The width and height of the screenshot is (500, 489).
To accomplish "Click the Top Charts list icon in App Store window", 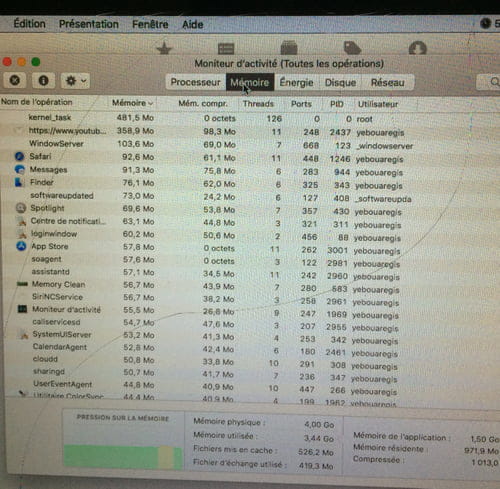I will [226, 48].
